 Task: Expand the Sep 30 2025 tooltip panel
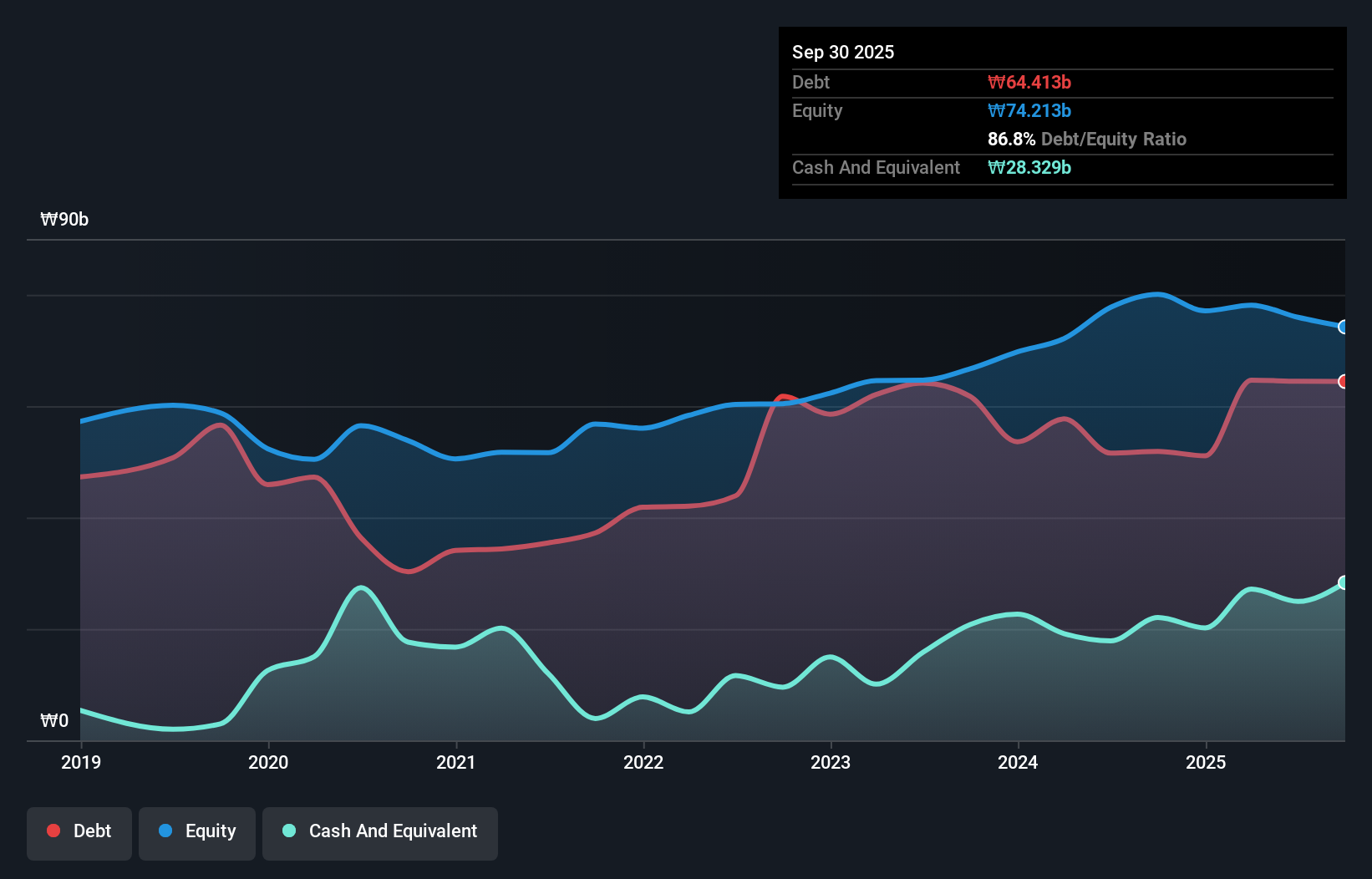843,52
